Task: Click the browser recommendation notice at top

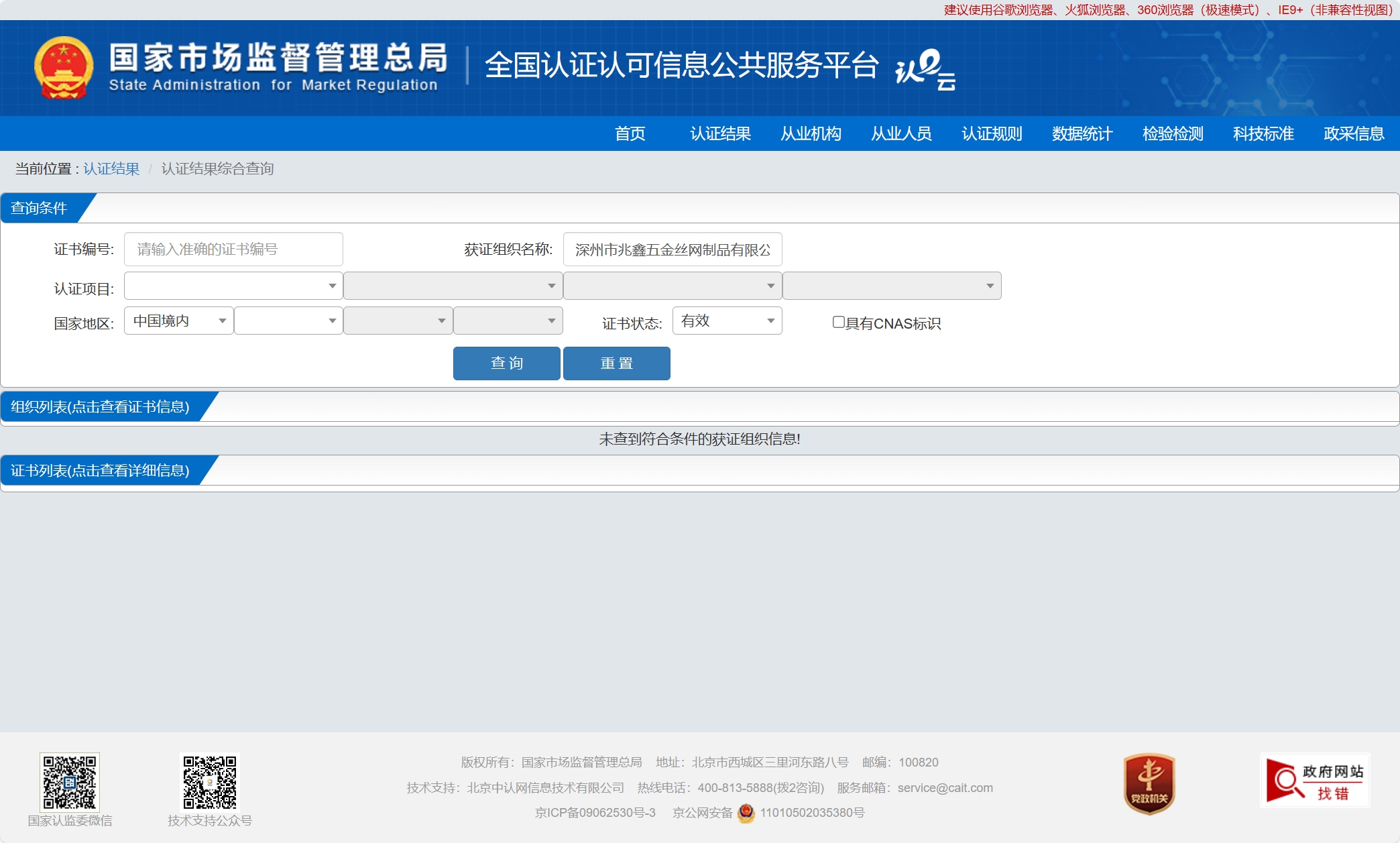Action: click(x=1168, y=10)
